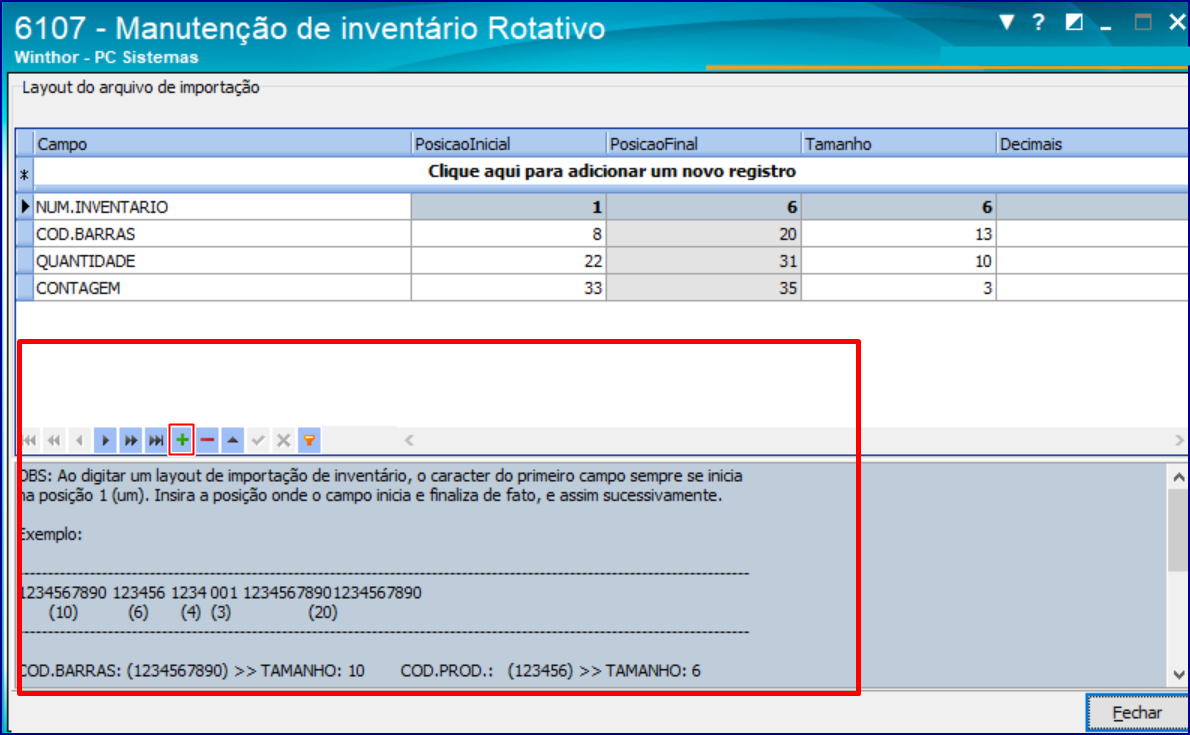Click the OBS instructions text in memo area
Screen dimensions: 1190x735
(381, 486)
